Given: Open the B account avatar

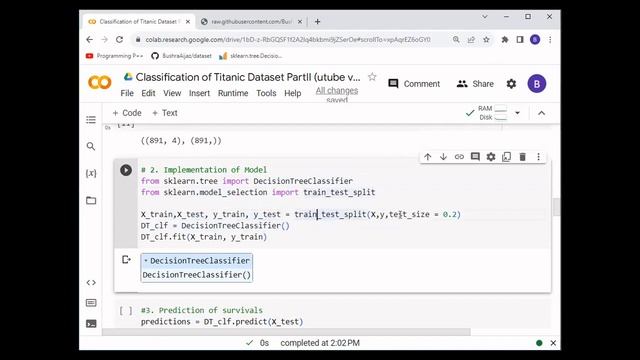Looking at the screenshot, I should 536,84.
